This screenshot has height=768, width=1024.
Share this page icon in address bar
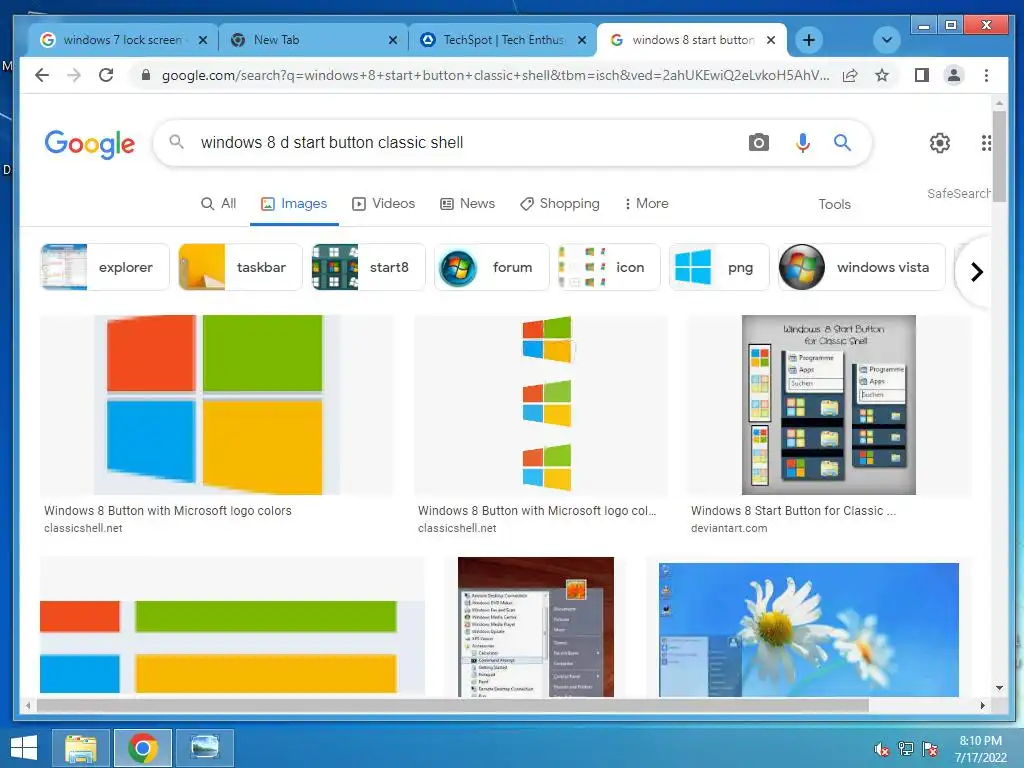850,75
